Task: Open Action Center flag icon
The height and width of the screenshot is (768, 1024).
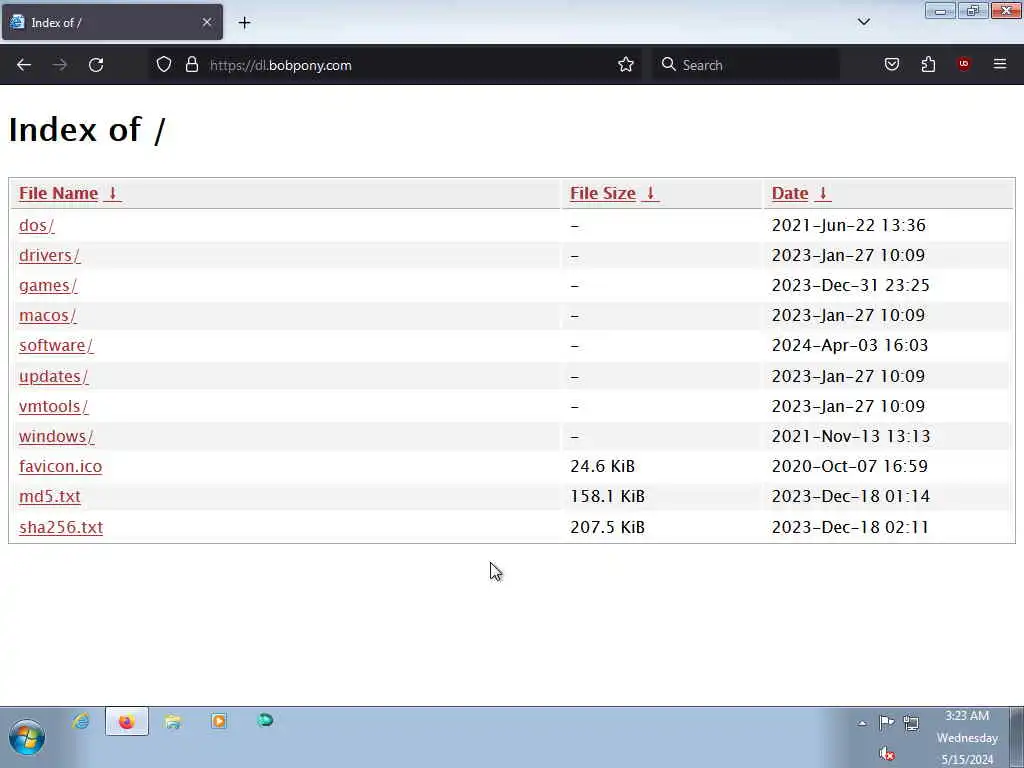Action: coord(886,723)
